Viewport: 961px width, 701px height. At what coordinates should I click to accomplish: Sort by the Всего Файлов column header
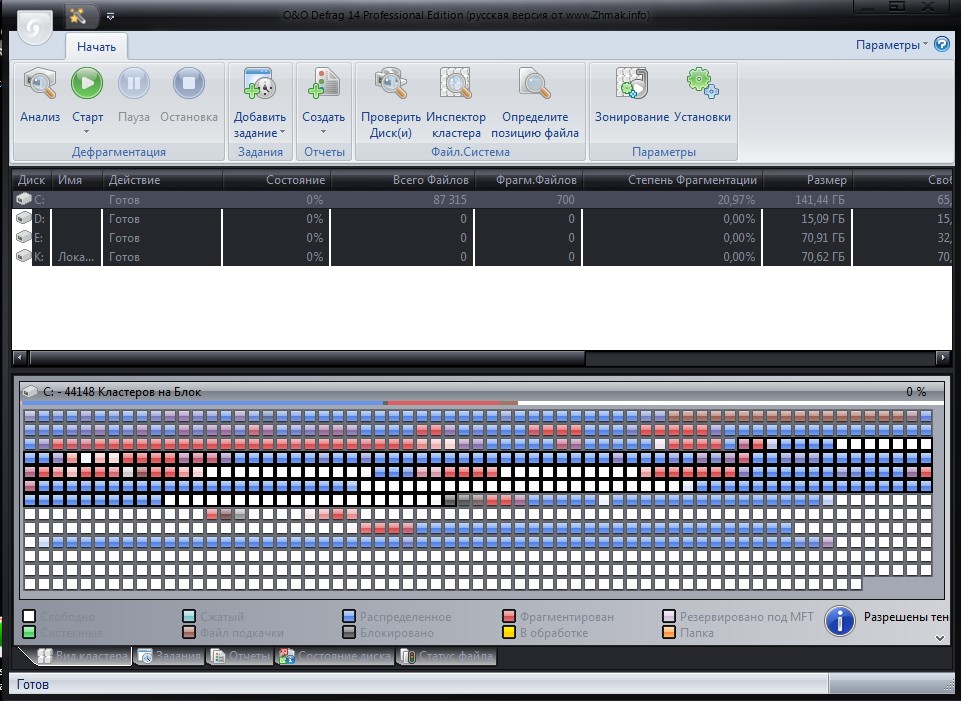[403, 180]
